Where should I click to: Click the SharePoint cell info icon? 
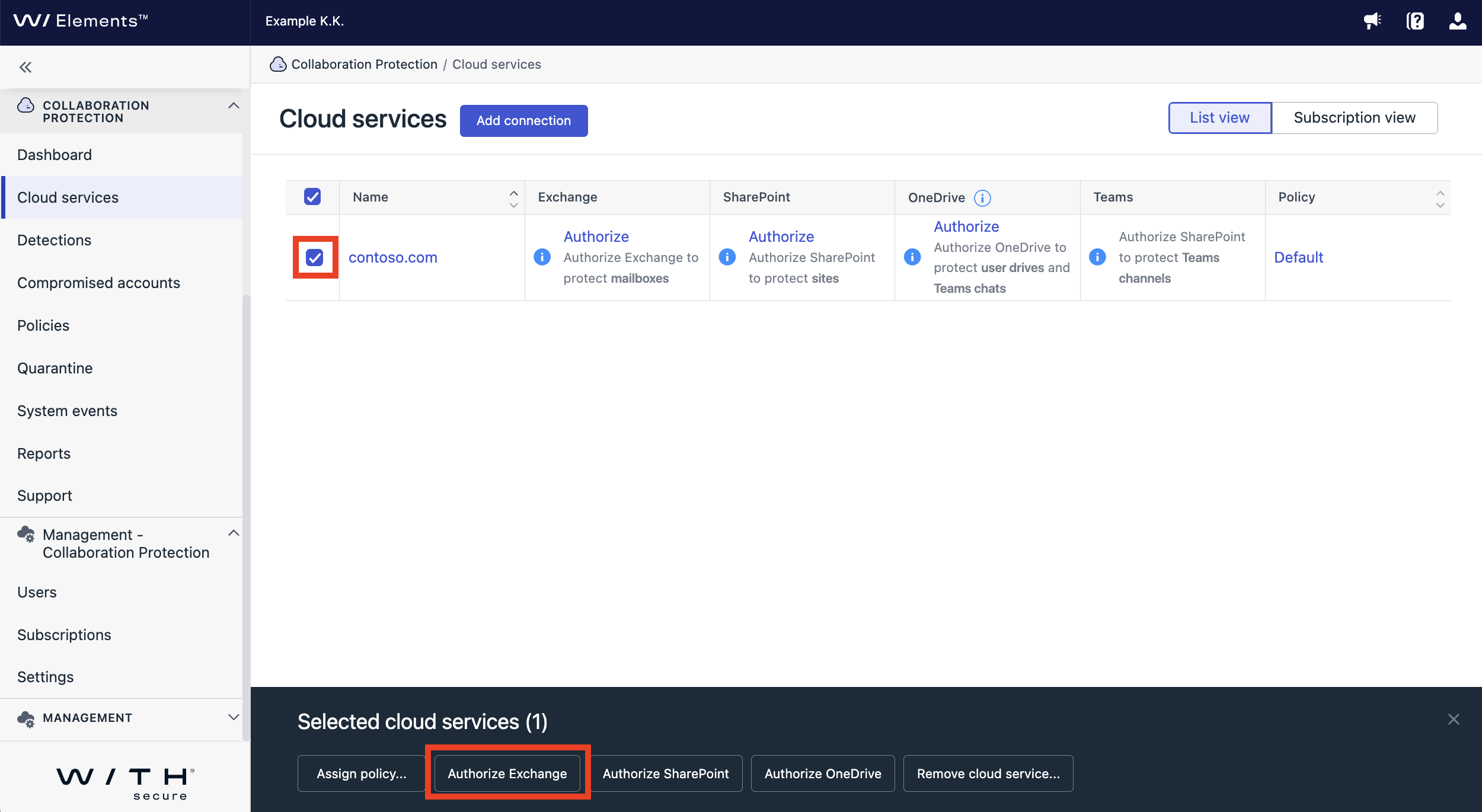(x=727, y=257)
